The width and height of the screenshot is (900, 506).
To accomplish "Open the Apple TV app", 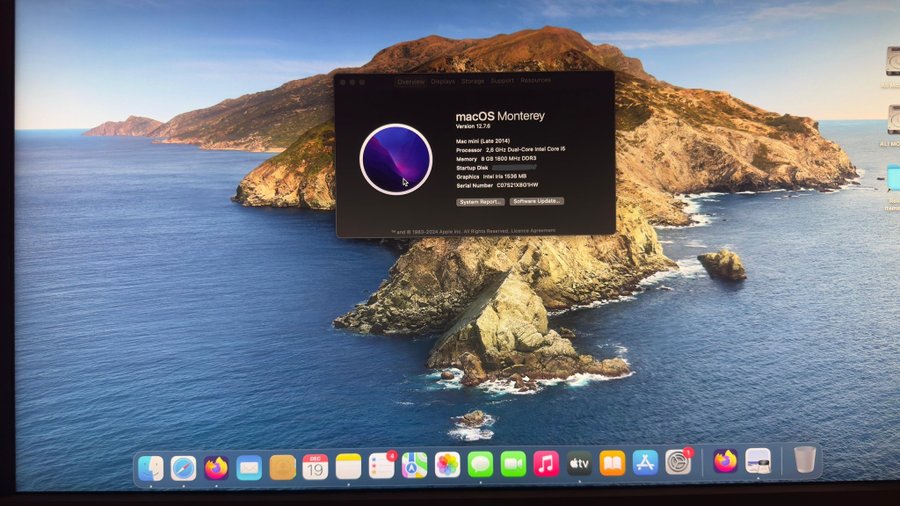I will point(579,463).
